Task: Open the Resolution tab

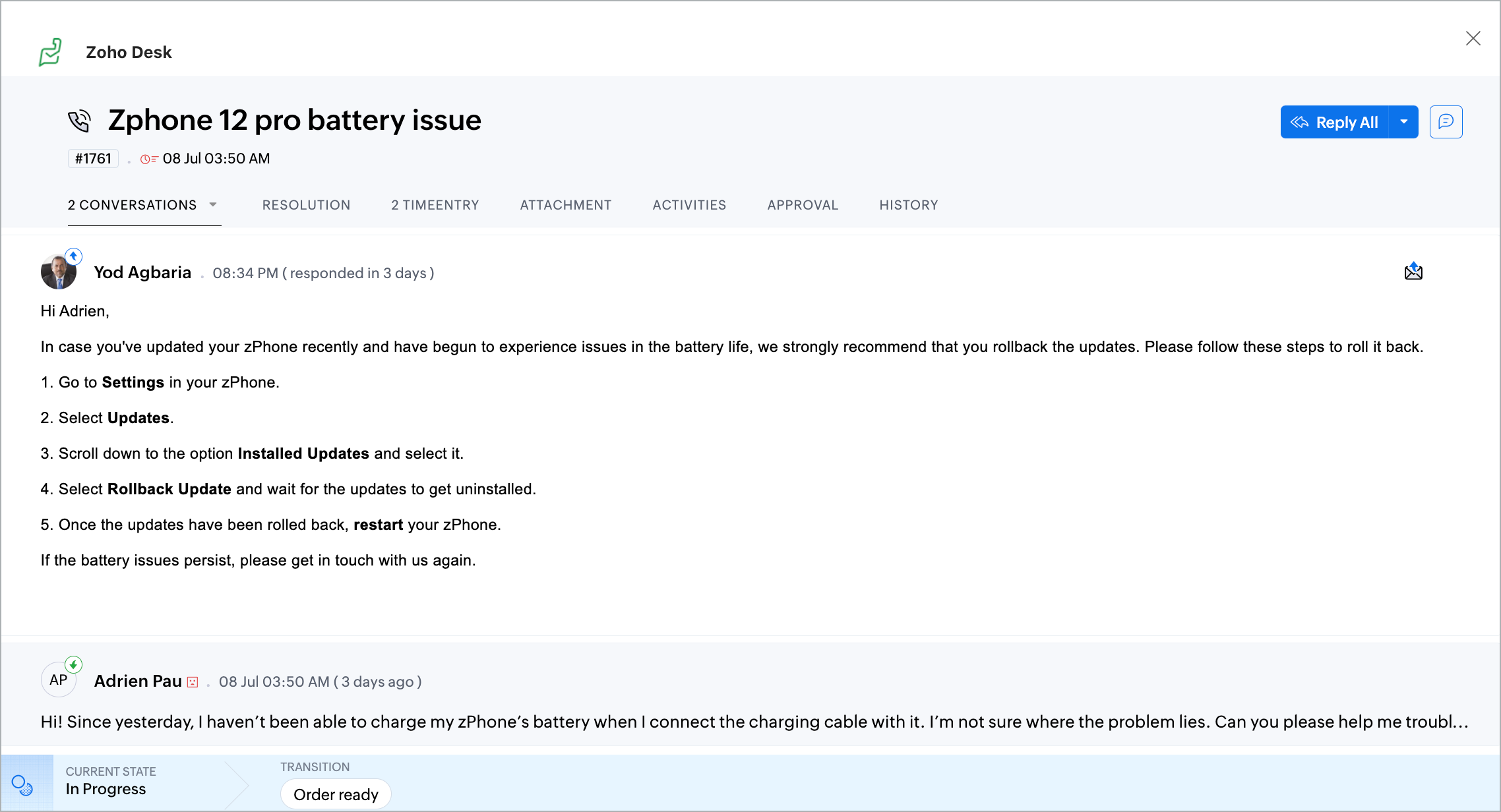Action: pos(306,205)
